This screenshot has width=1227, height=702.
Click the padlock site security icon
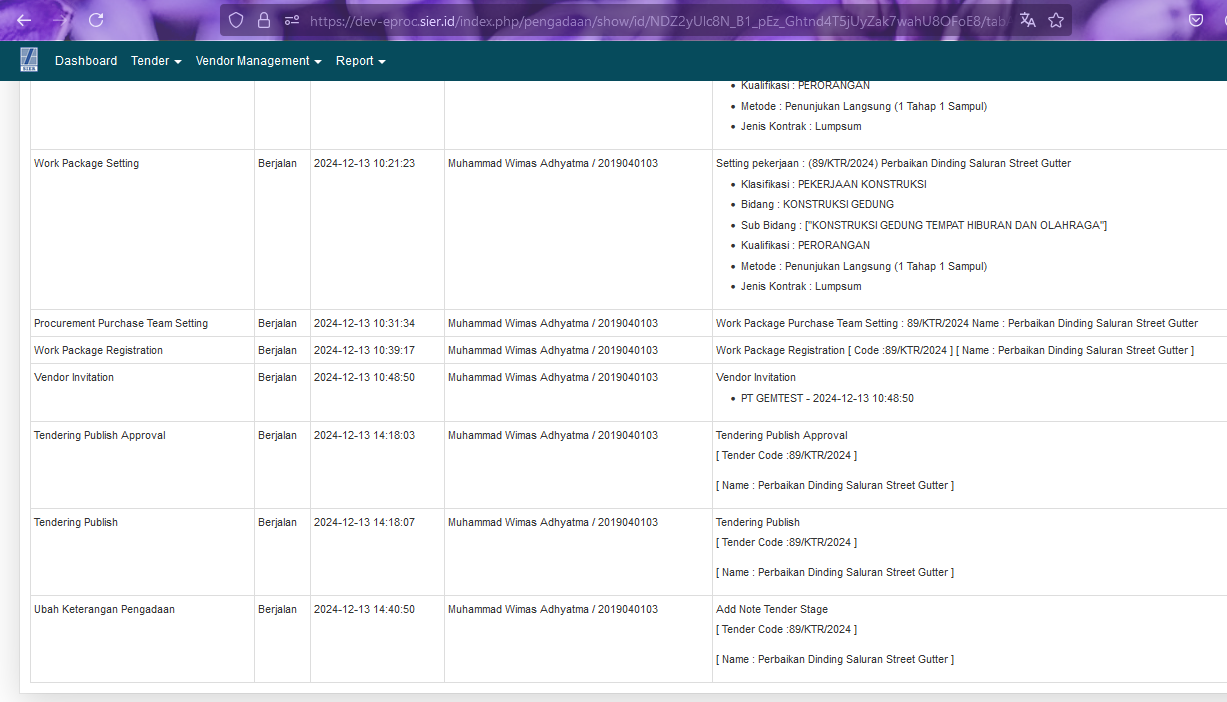click(264, 20)
